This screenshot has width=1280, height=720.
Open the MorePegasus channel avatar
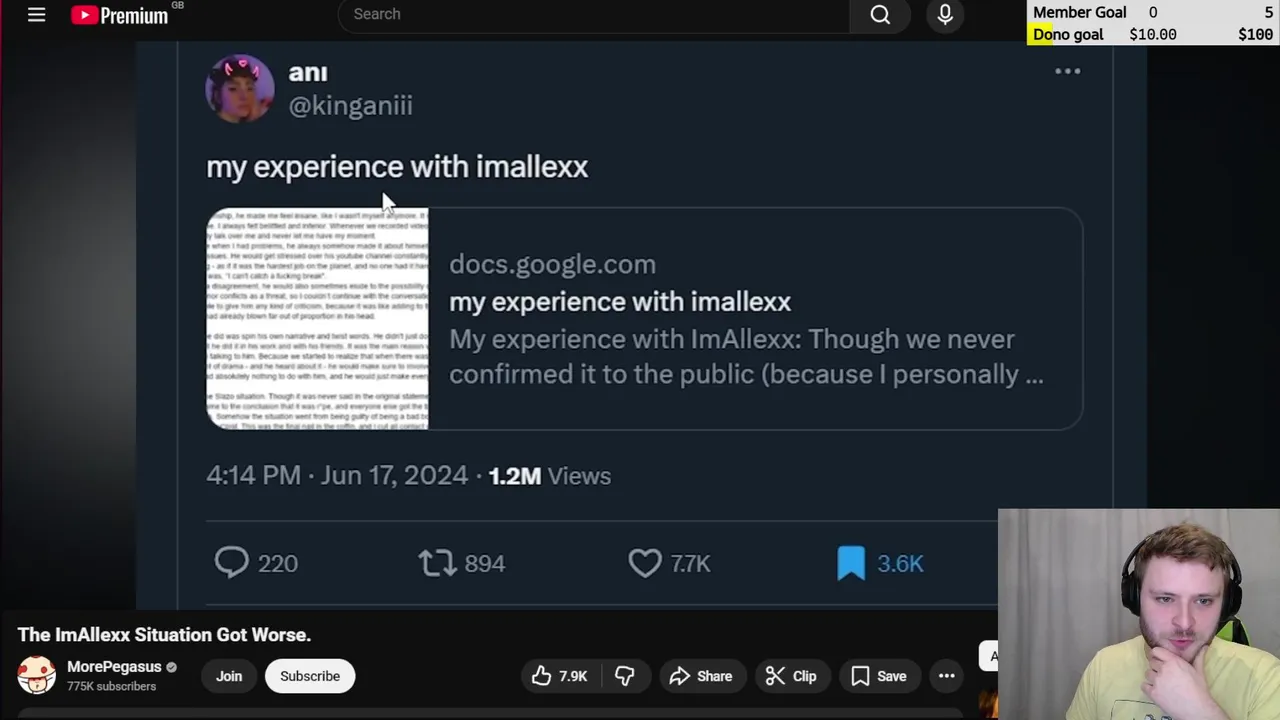pyautogui.click(x=37, y=675)
